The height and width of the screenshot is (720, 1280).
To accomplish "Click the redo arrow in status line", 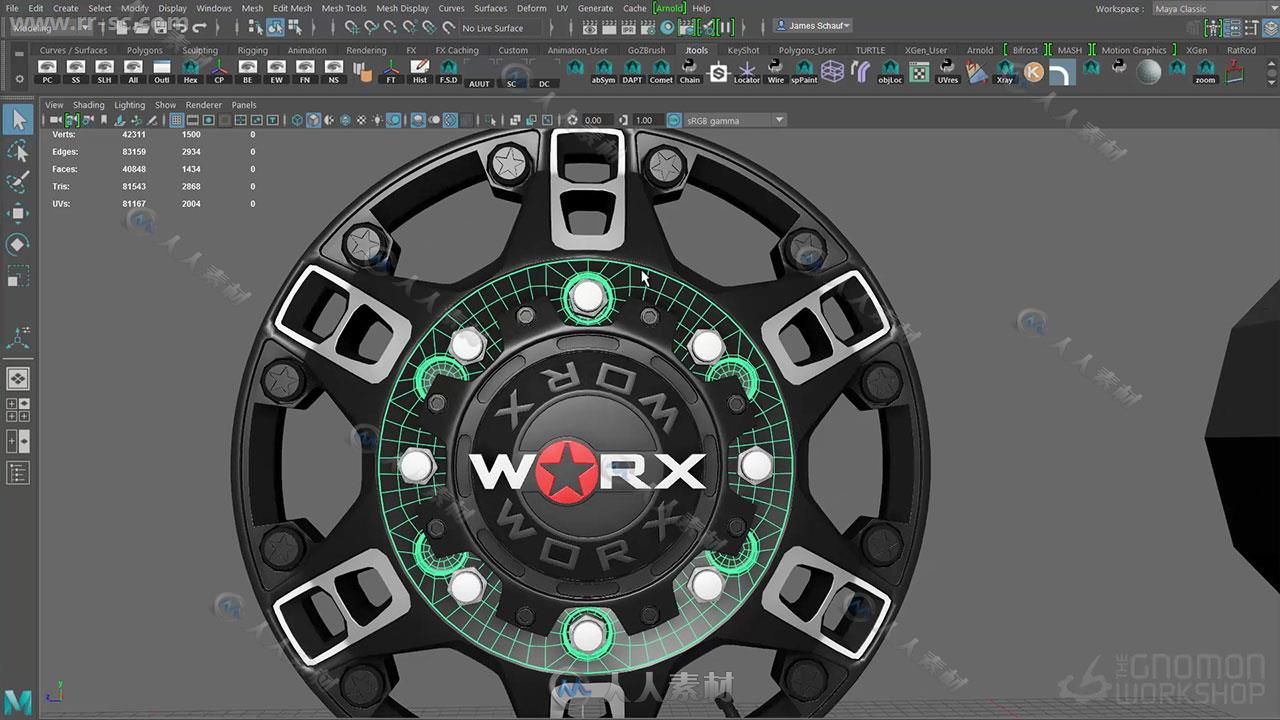I will [x=199, y=28].
